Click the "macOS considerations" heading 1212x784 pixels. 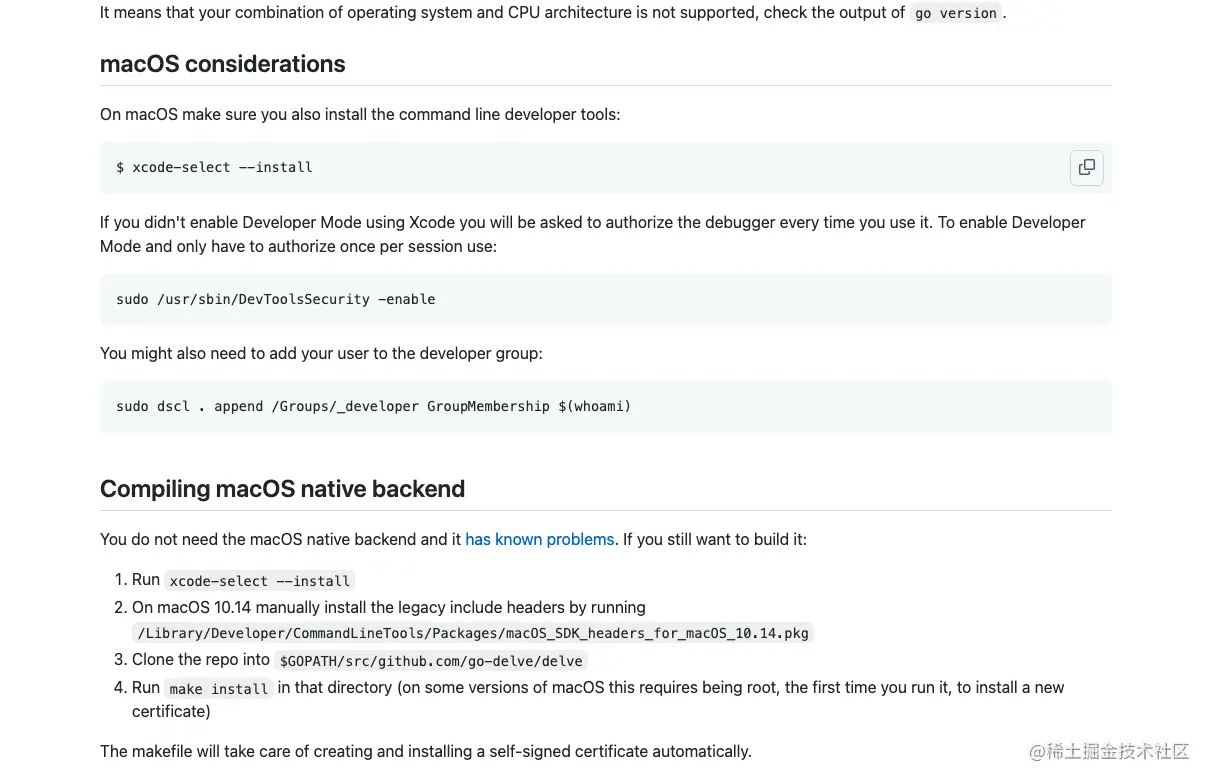222,64
